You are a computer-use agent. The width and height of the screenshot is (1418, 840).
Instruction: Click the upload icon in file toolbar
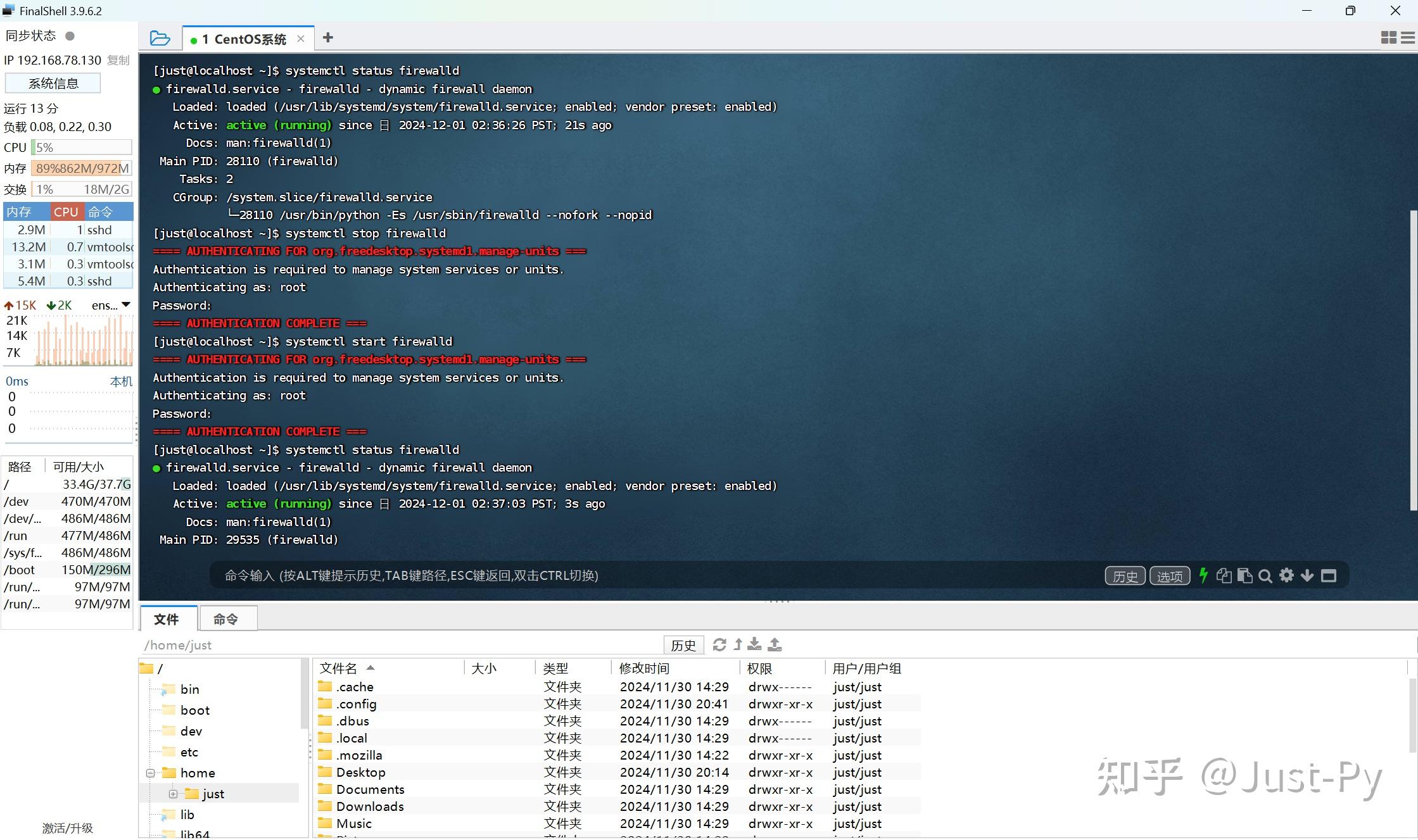point(775,644)
